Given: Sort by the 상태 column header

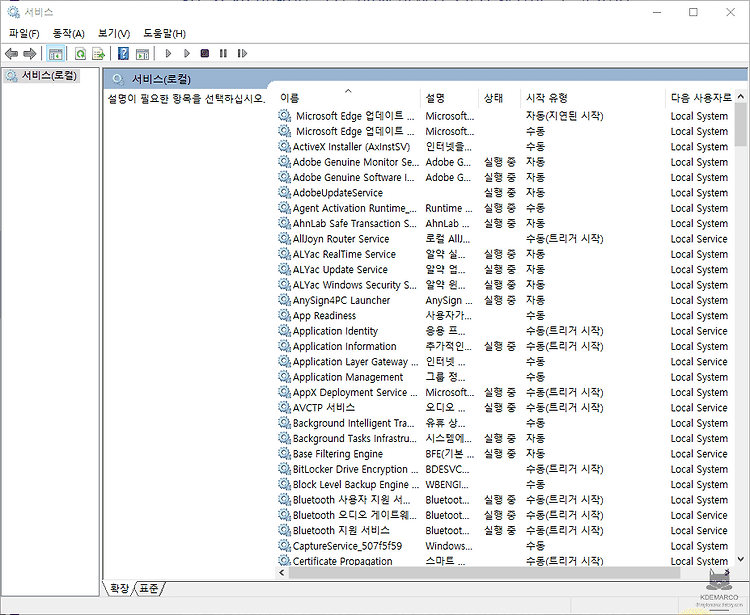Looking at the screenshot, I should (x=499, y=98).
